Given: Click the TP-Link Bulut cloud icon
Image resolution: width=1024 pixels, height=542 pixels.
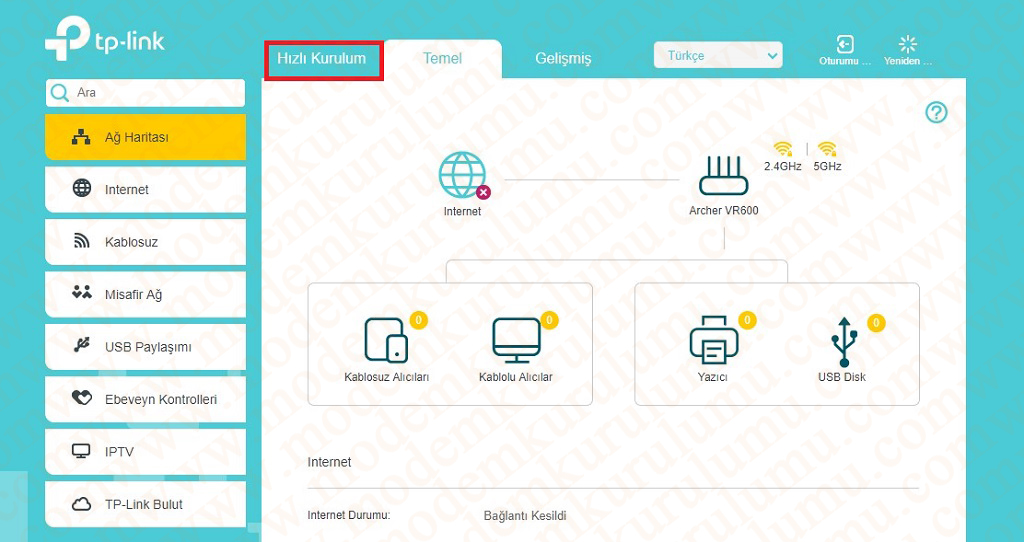Looking at the screenshot, I should [x=82, y=503].
